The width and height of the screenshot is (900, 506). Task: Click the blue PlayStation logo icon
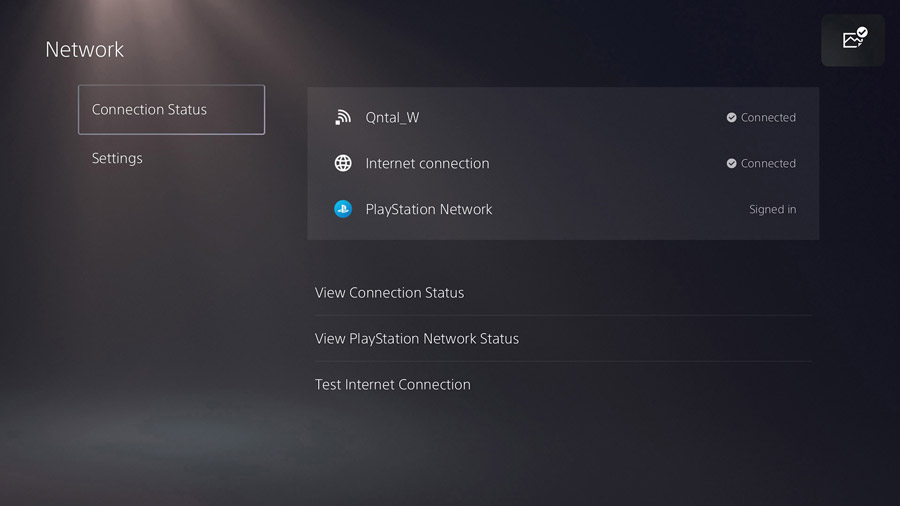[x=343, y=210]
